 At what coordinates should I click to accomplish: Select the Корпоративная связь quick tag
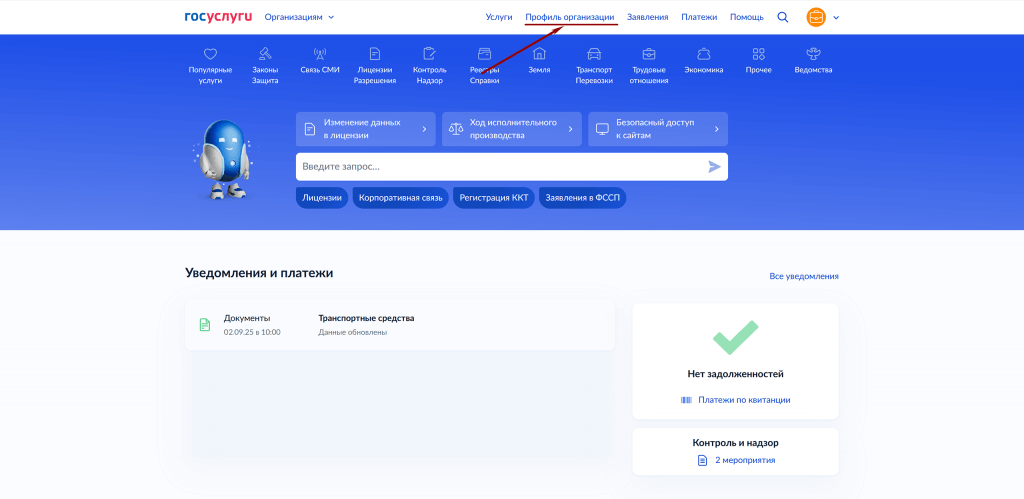click(x=400, y=198)
